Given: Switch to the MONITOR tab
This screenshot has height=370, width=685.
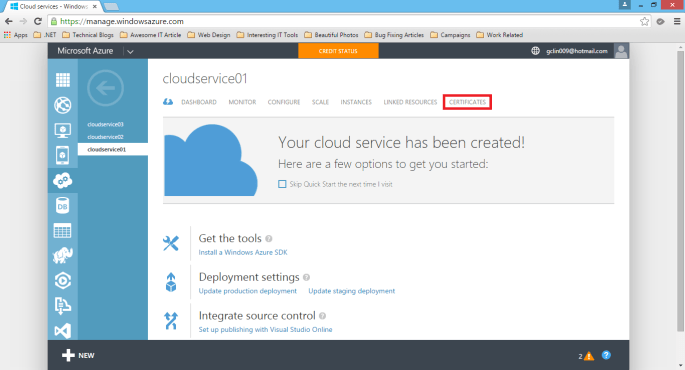Looking at the screenshot, I should [x=242, y=102].
